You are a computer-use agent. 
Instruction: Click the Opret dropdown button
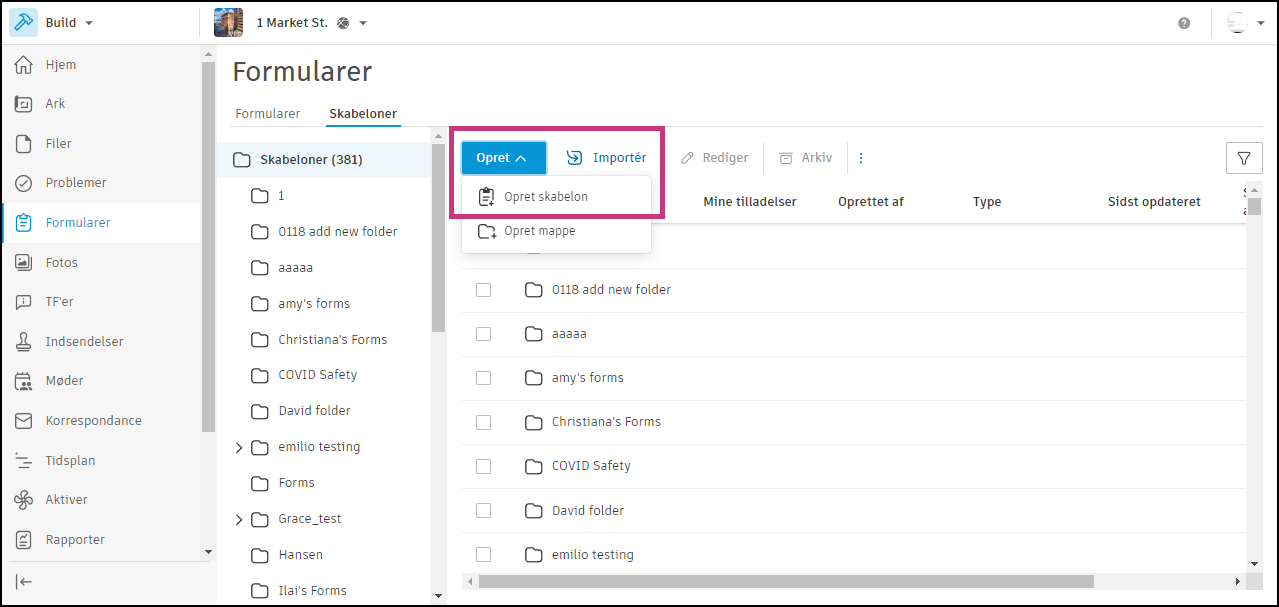(503, 158)
